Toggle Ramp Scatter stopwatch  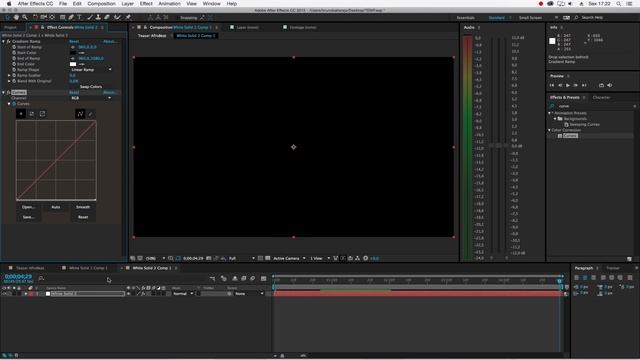[x=14, y=76]
